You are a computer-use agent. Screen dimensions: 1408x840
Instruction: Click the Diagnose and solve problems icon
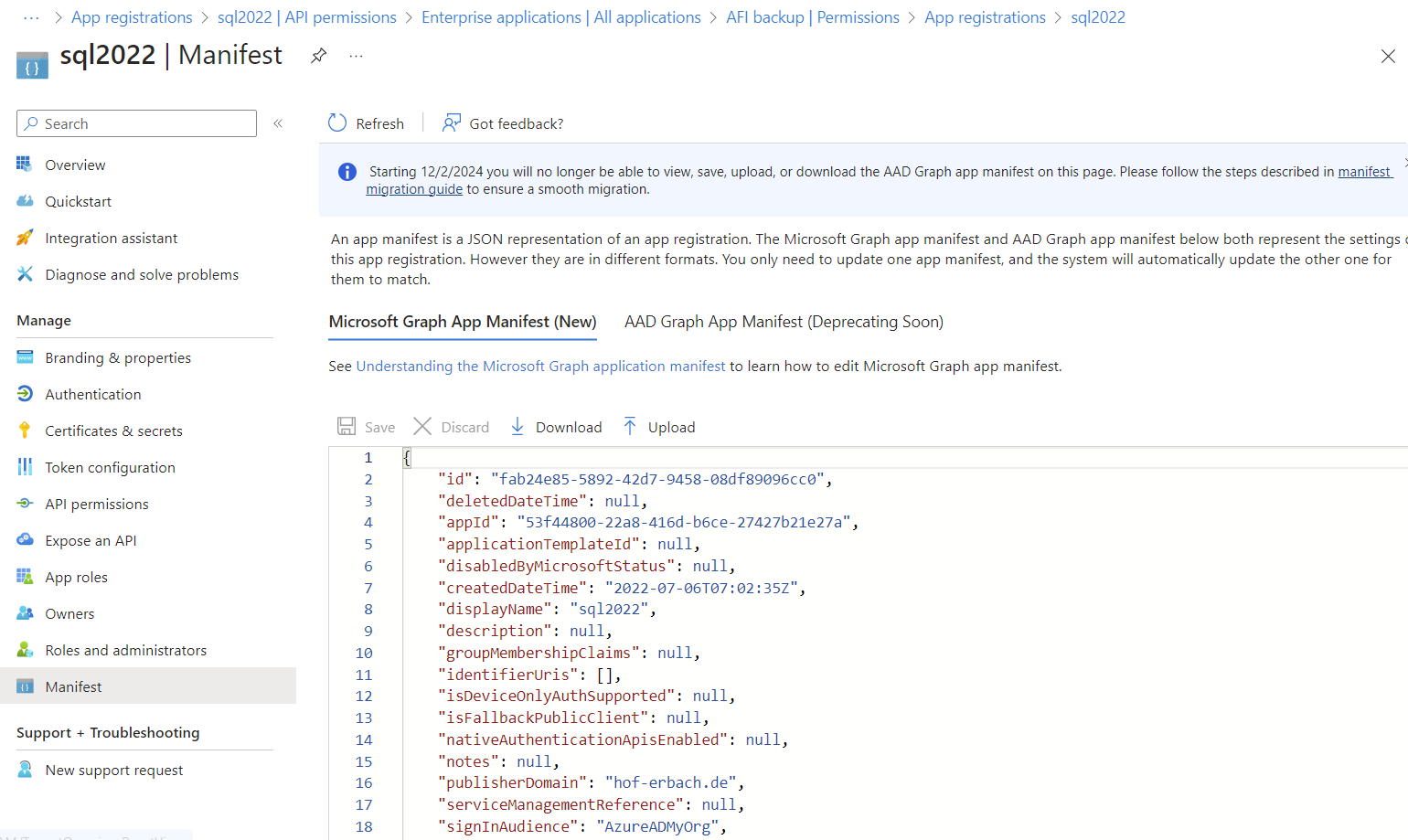pos(25,274)
